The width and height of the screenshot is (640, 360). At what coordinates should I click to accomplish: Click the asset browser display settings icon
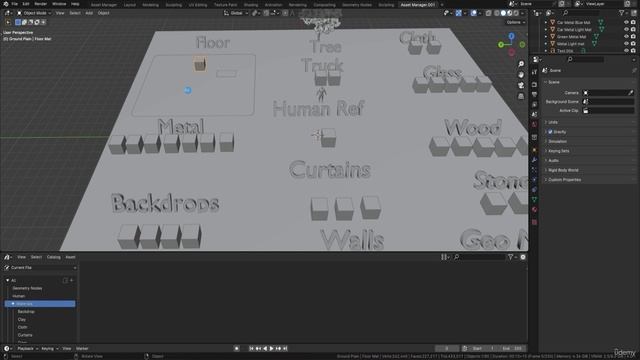coord(444,257)
